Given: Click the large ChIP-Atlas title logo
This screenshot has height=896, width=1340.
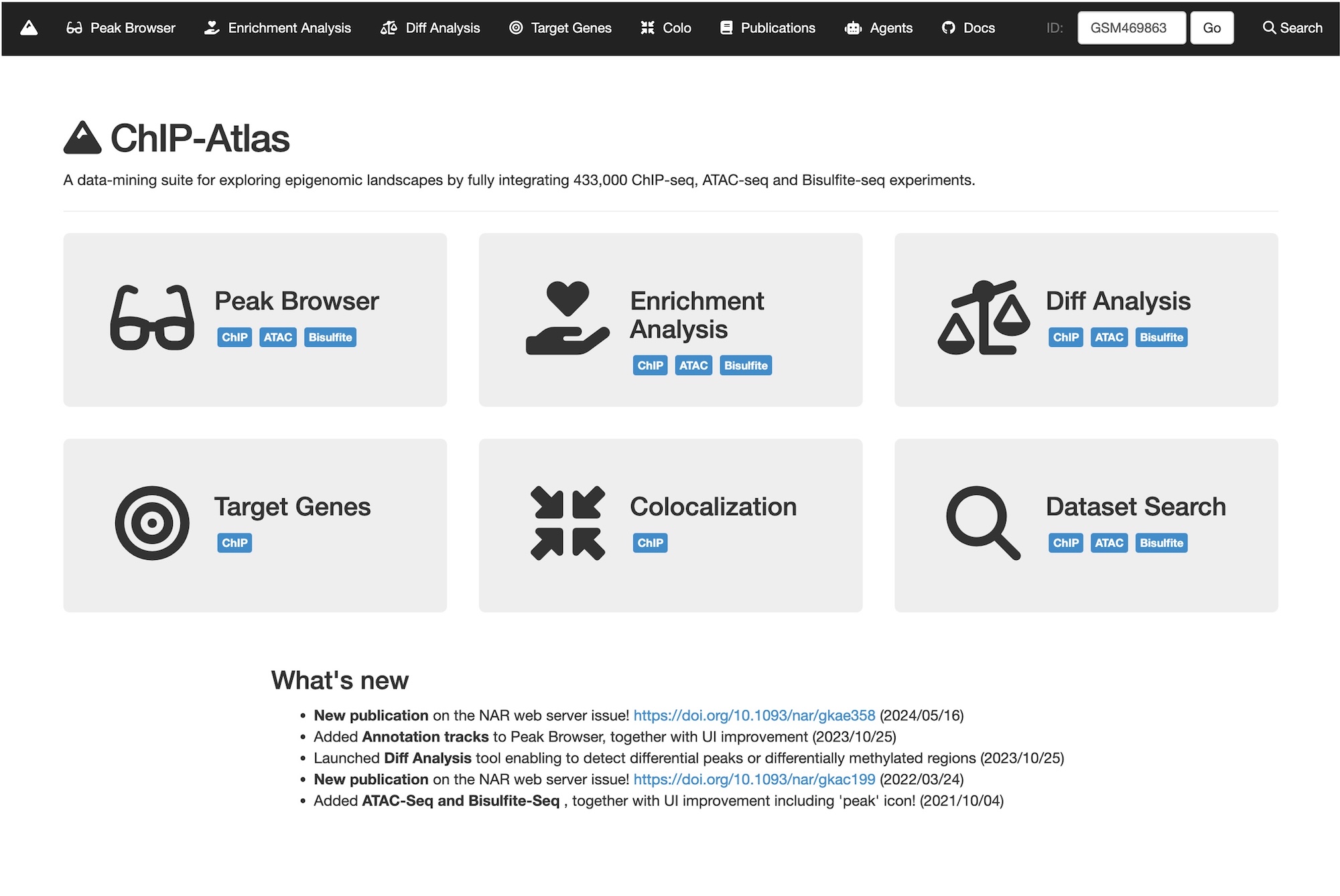Looking at the screenshot, I should pos(82,138).
